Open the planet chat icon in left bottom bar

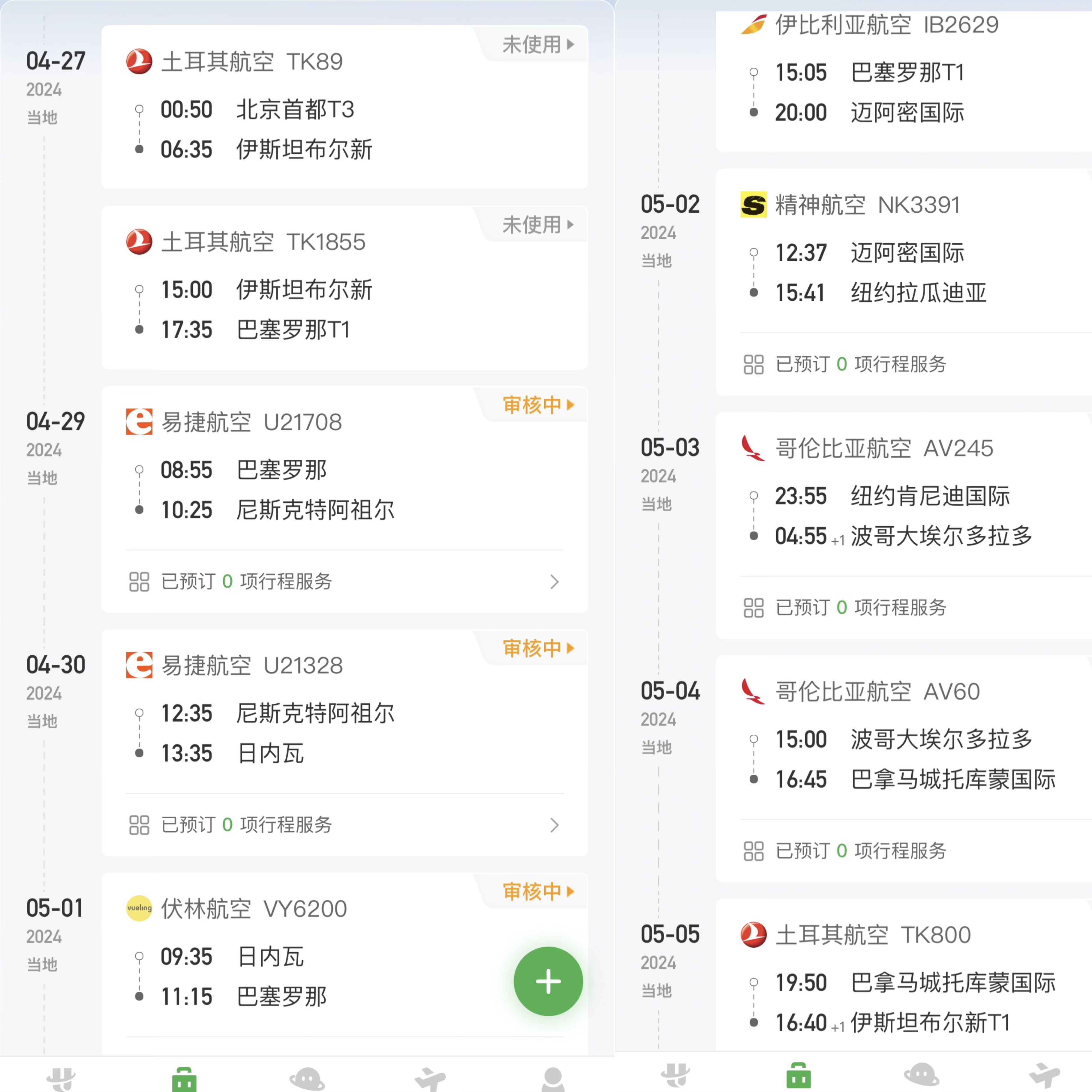pyautogui.click(x=307, y=1079)
